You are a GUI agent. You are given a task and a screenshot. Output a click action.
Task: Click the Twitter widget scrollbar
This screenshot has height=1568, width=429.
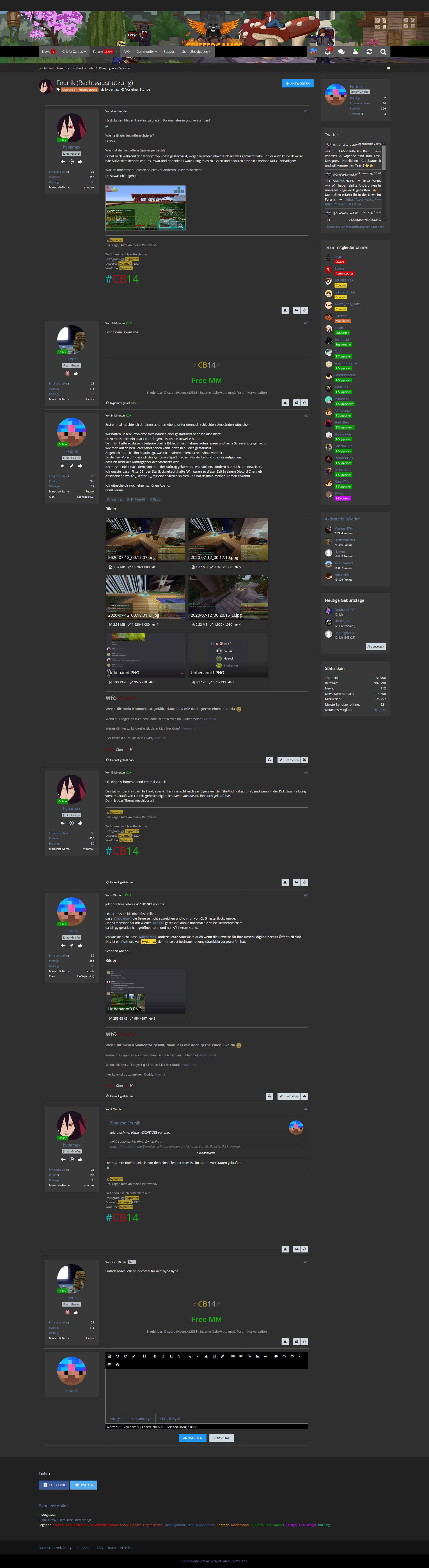coord(384,181)
